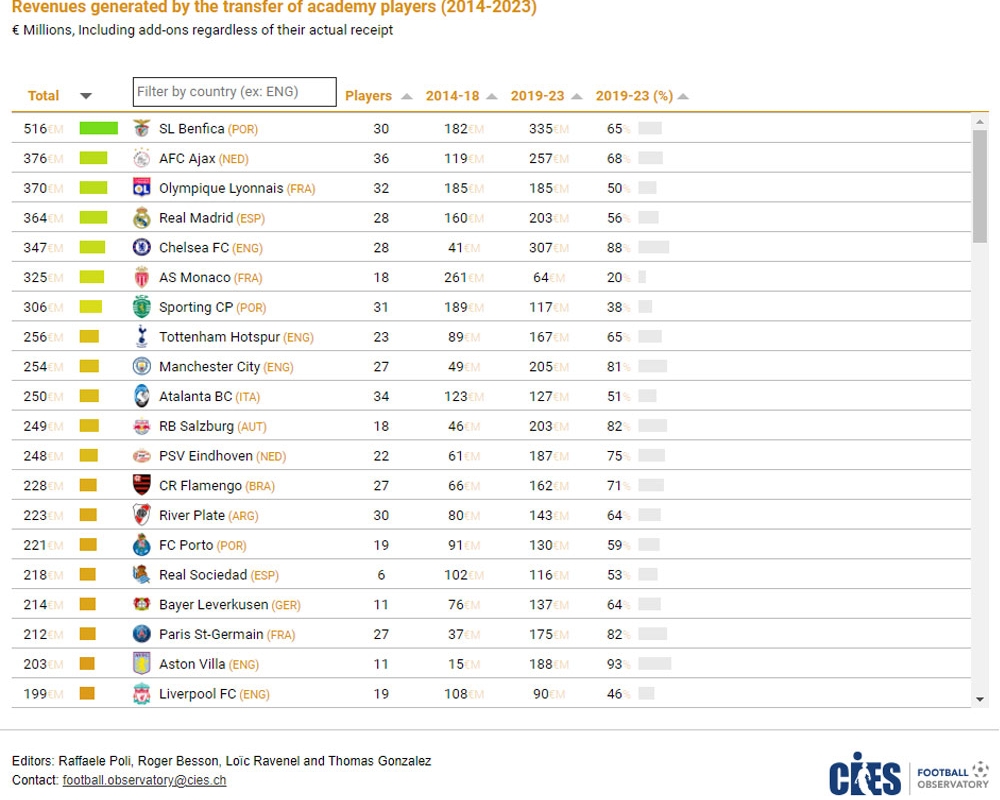
Task: Click the Total column header
Action: coord(43,96)
